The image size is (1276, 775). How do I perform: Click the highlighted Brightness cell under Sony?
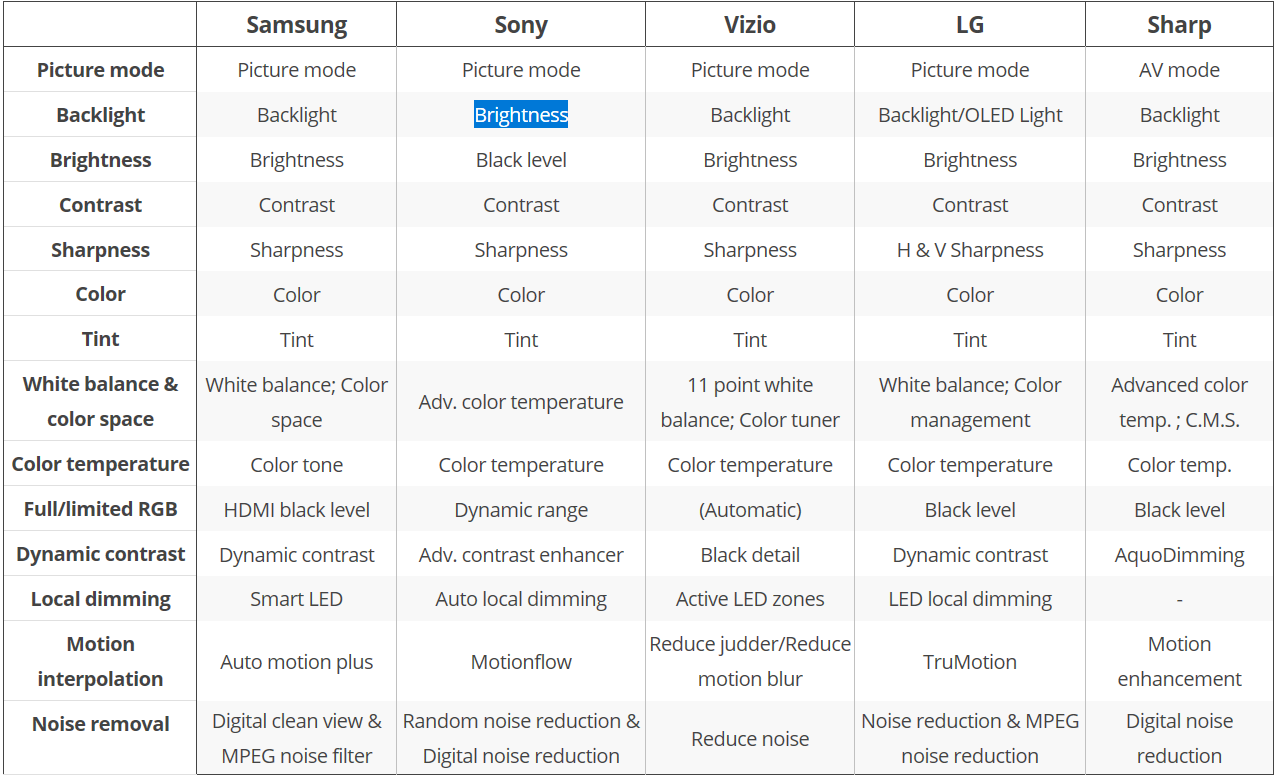[x=521, y=115]
